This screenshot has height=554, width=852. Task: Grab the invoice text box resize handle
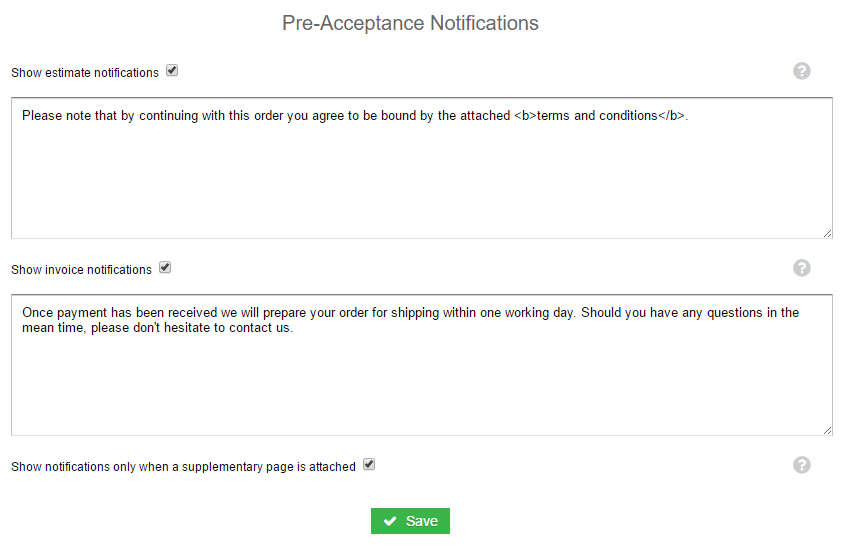click(827, 430)
